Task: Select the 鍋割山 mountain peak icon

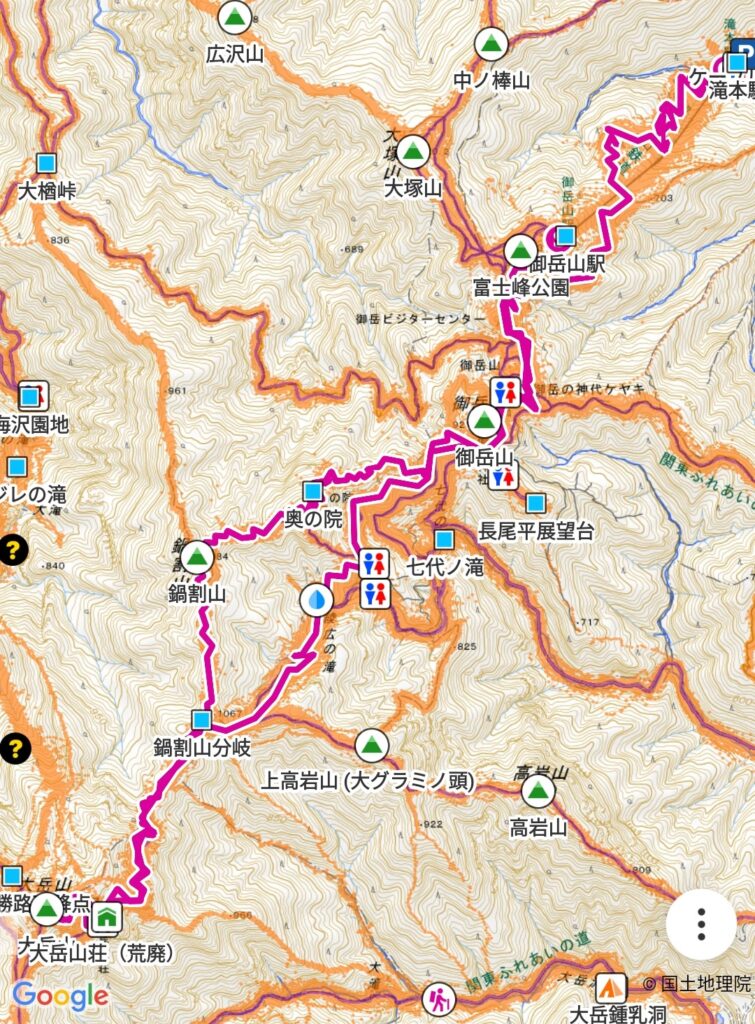Action: 197,558
